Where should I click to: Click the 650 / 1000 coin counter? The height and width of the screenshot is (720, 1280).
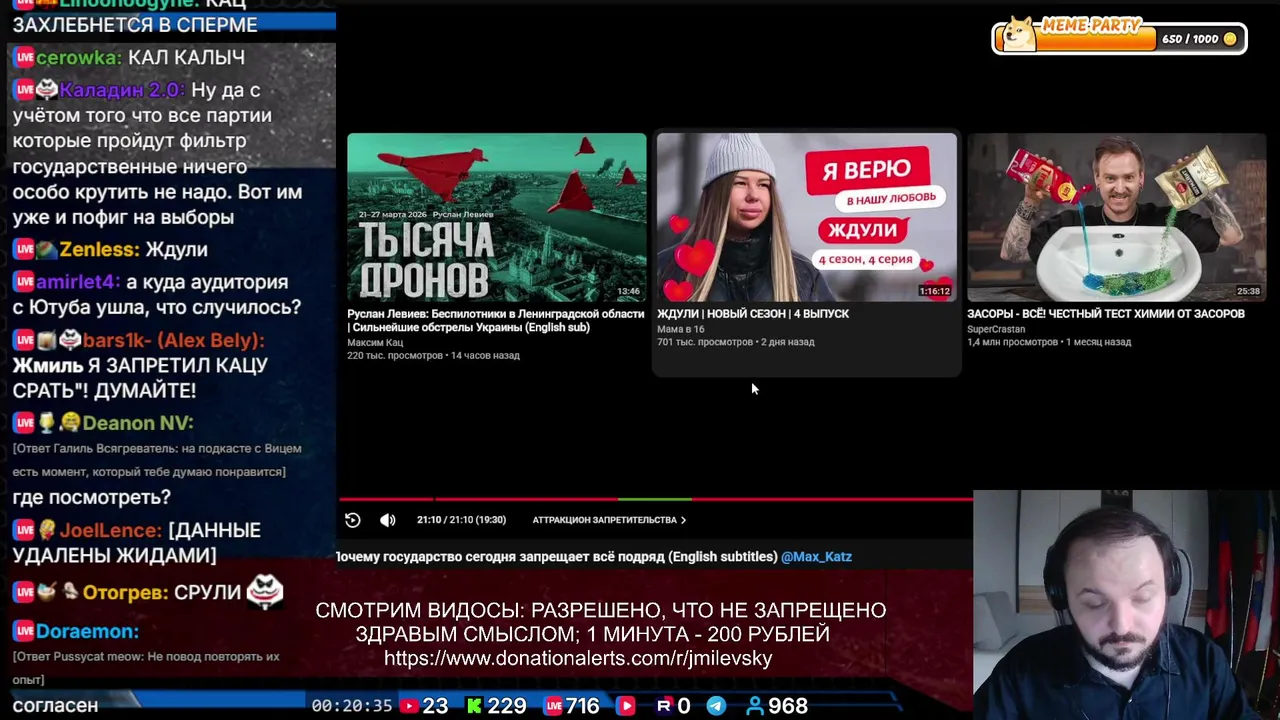(1199, 39)
